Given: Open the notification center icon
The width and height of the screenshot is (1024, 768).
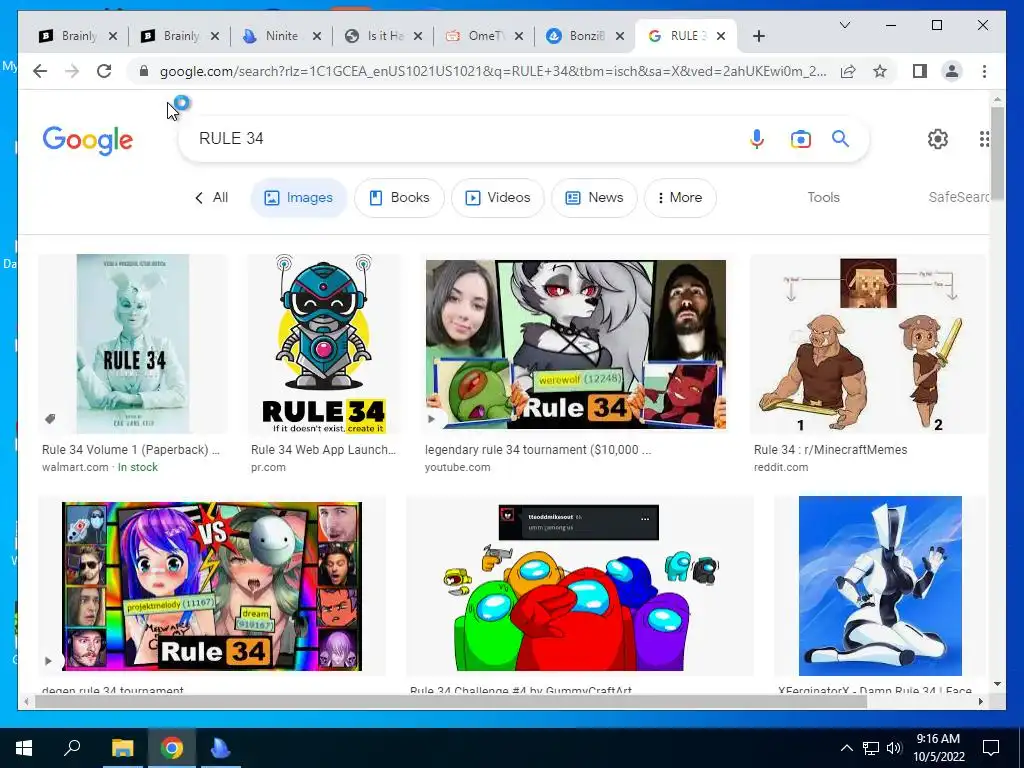Looking at the screenshot, I should tap(991, 748).
